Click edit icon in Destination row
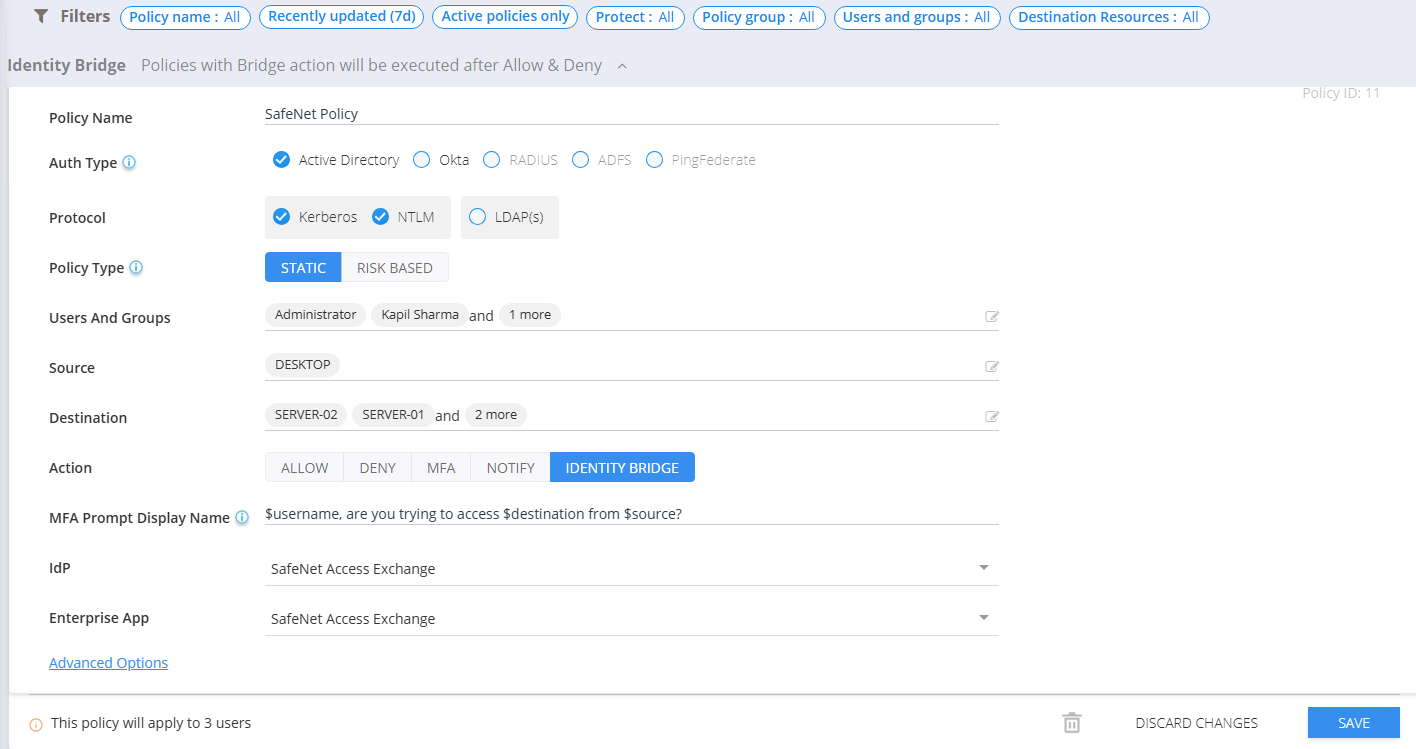This screenshot has width=1416, height=749. pos(992,417)
